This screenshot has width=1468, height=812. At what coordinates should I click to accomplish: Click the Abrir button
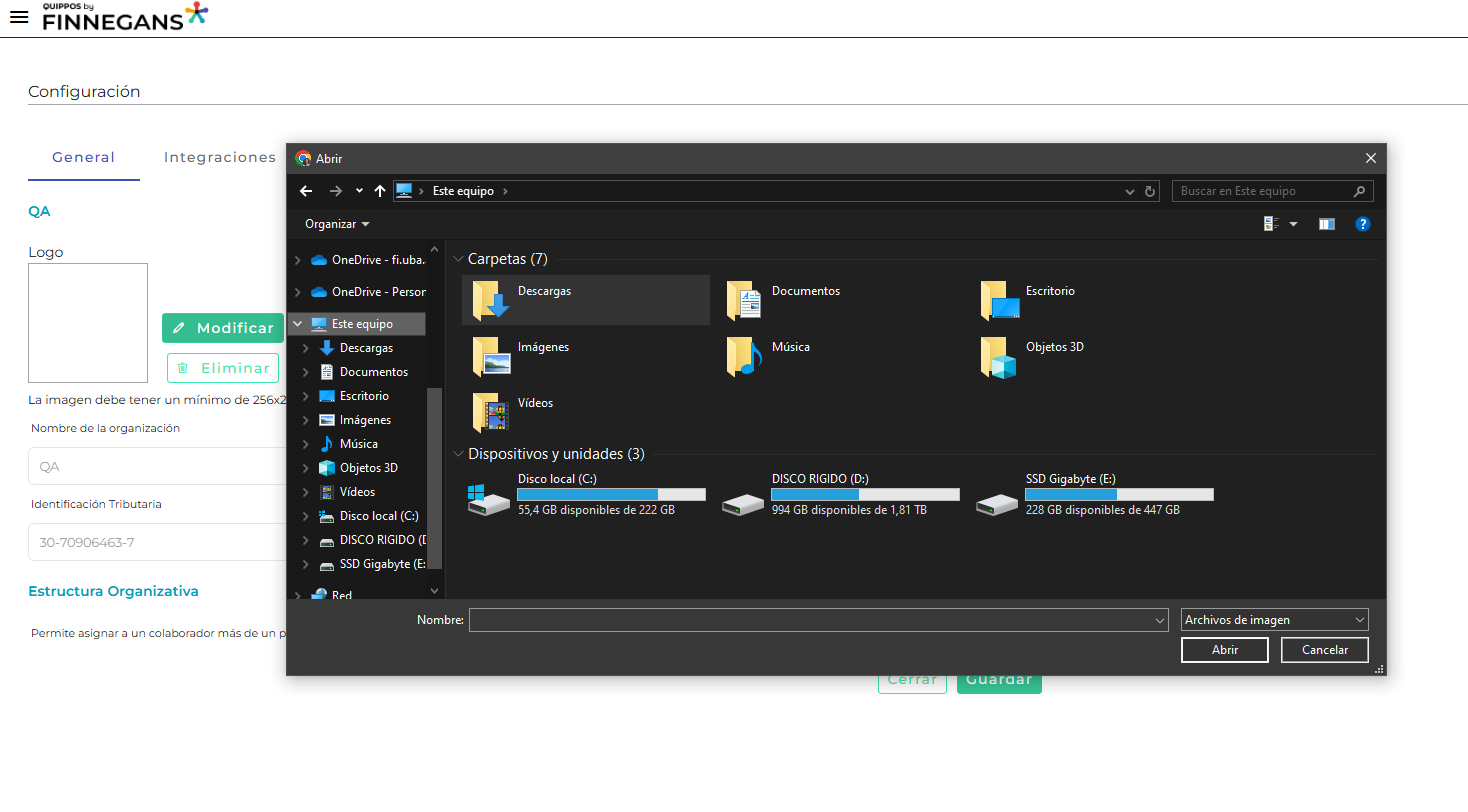point(1225,650)
